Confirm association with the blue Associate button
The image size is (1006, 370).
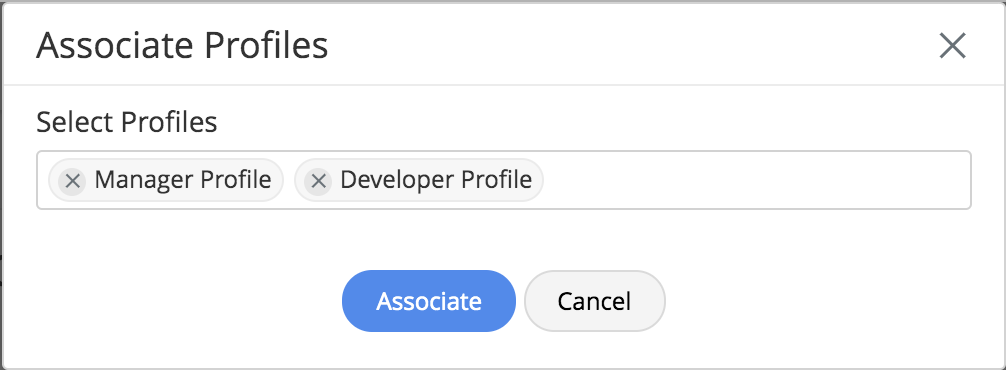click(x=429, y=301)
